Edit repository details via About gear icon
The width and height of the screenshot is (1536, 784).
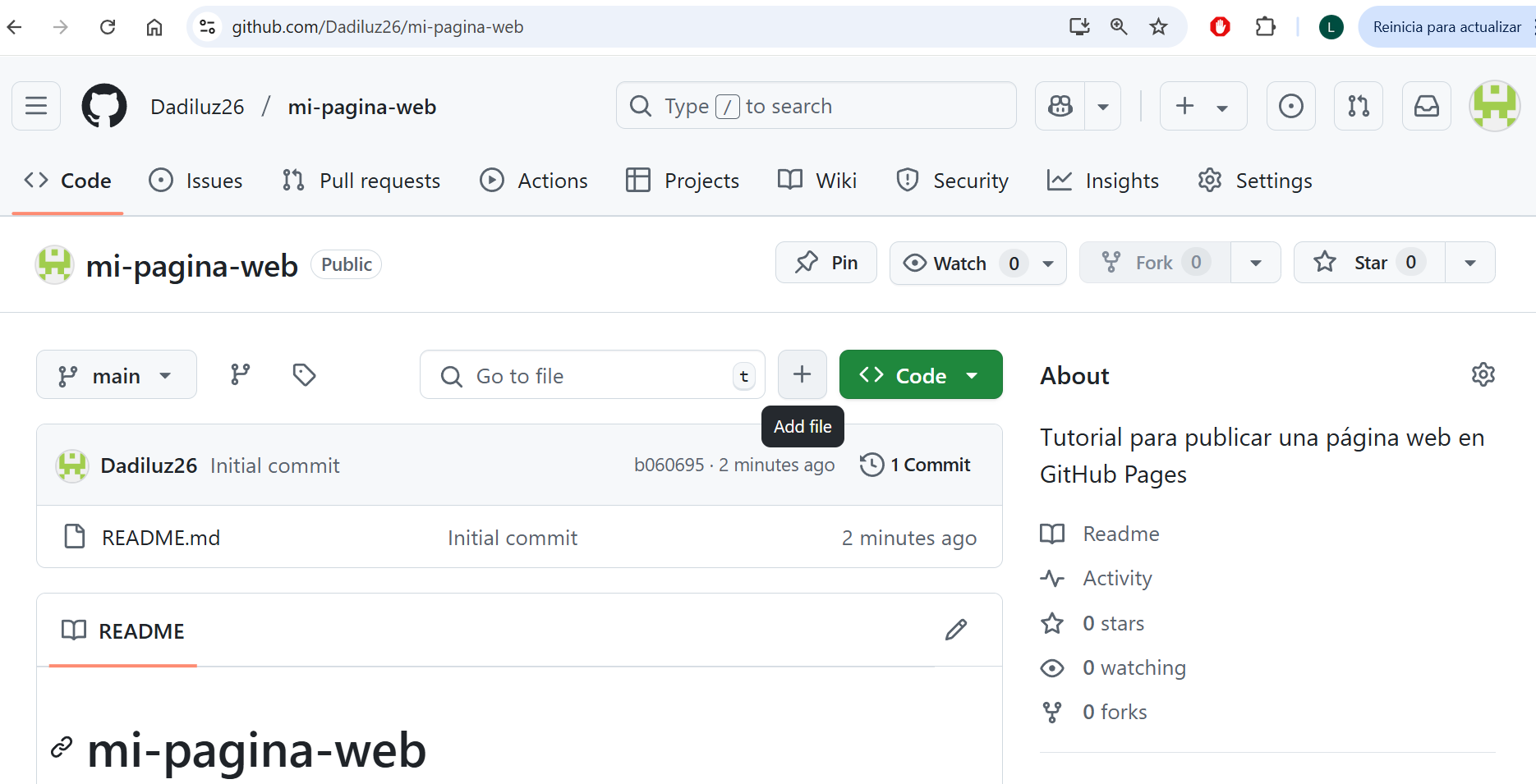click(1483, 374)
